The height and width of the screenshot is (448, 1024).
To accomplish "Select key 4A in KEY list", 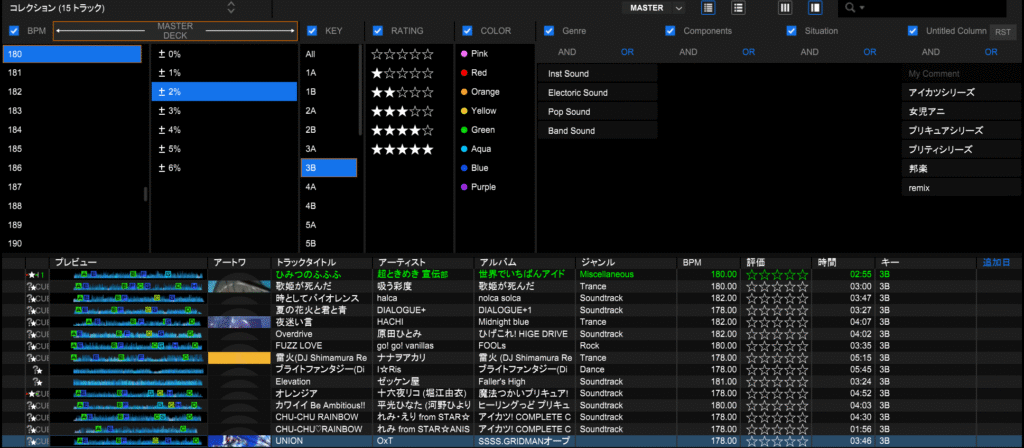I will (x=328, y=187).
